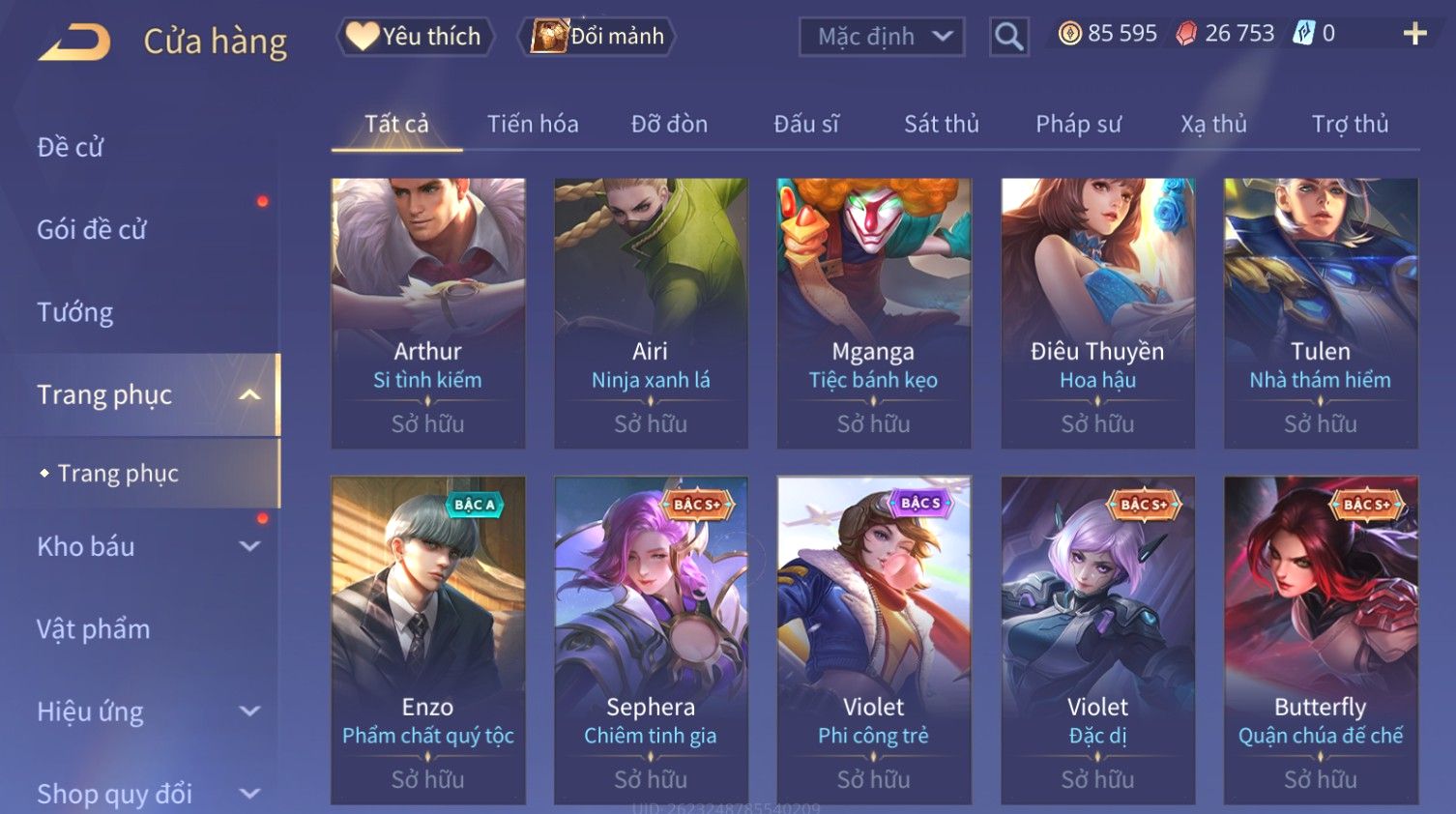Open the Gói đề cử menu item
1456x814 pixels.
point(92,229)
